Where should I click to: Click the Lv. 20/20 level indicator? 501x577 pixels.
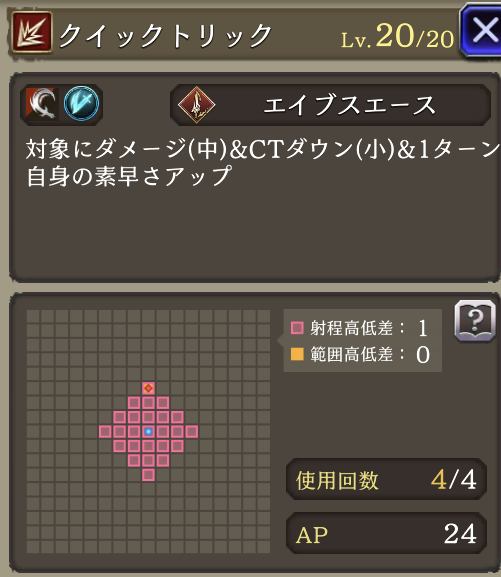398,37
